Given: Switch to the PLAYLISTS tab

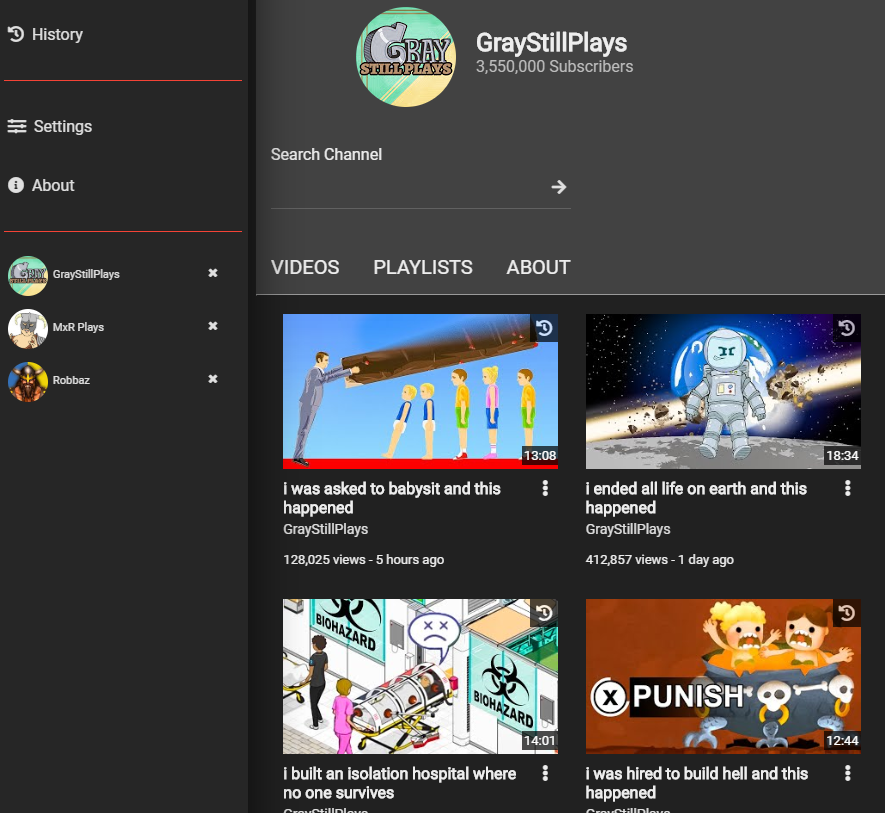Looking at the screenshot, I should coord(423,267).
